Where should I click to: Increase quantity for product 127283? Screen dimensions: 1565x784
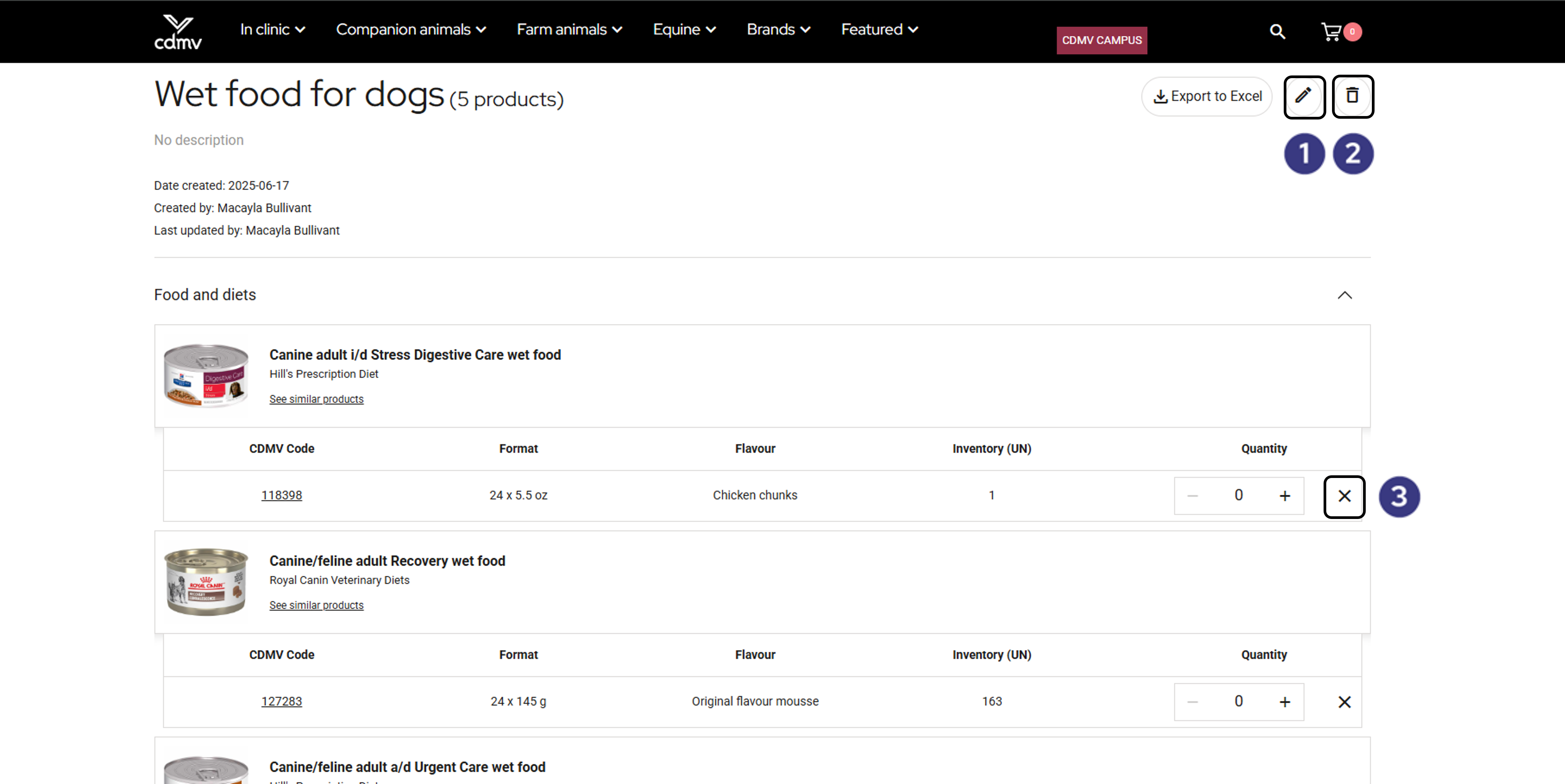point(1284,702)
